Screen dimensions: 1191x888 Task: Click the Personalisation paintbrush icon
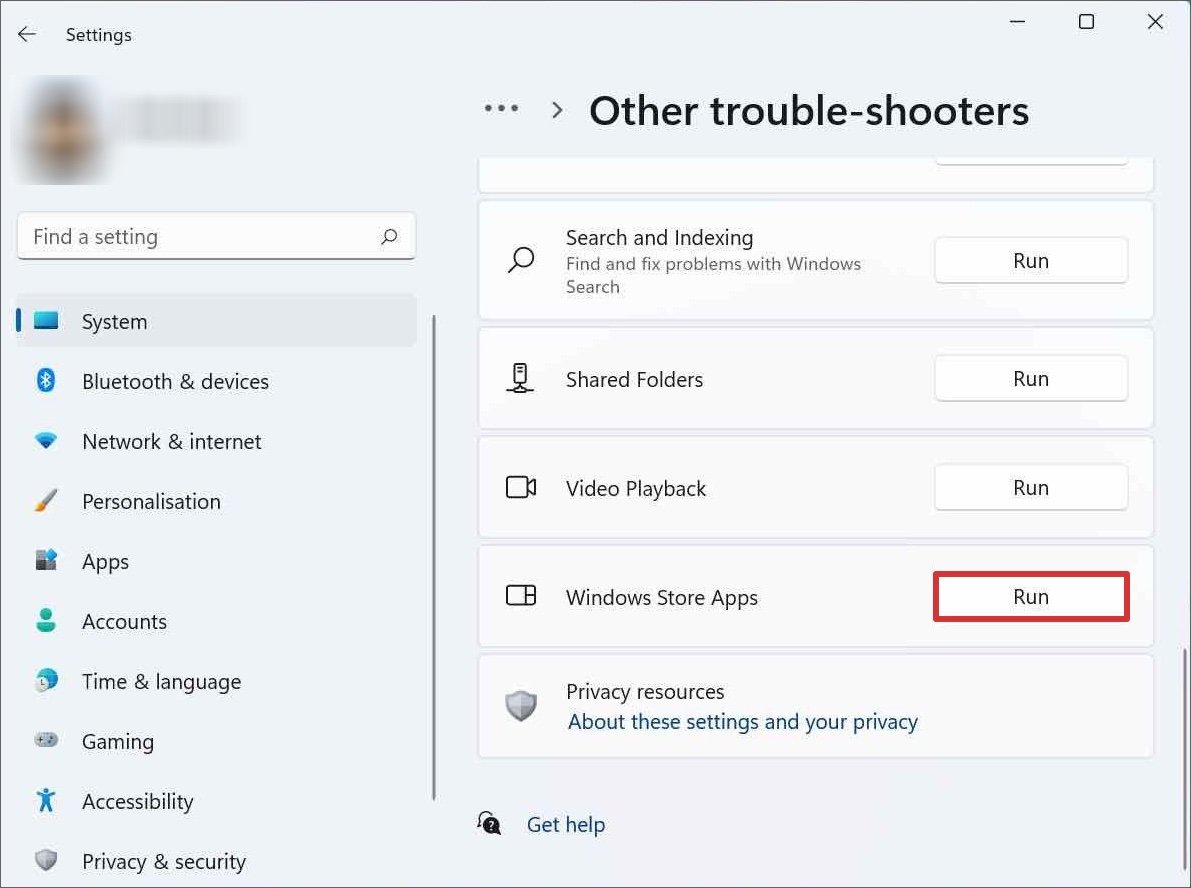[x=46, y=501]
